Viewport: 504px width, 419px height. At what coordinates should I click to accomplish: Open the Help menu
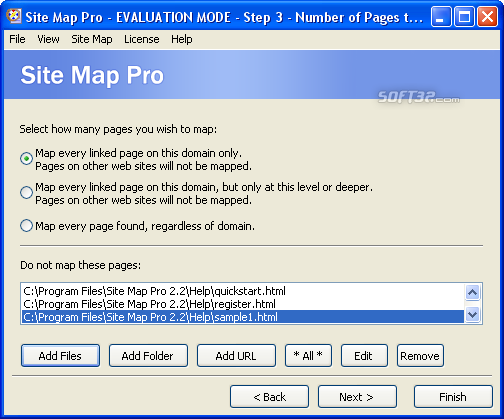pos(182,39)
